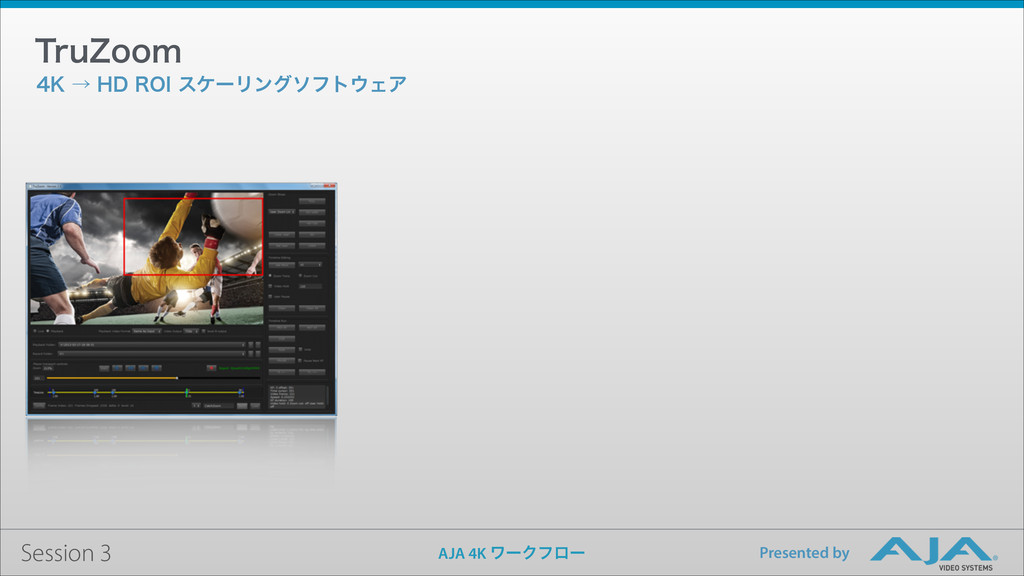
Task: Expand the Playback Folder path dropdown
Action: [152, 345]
